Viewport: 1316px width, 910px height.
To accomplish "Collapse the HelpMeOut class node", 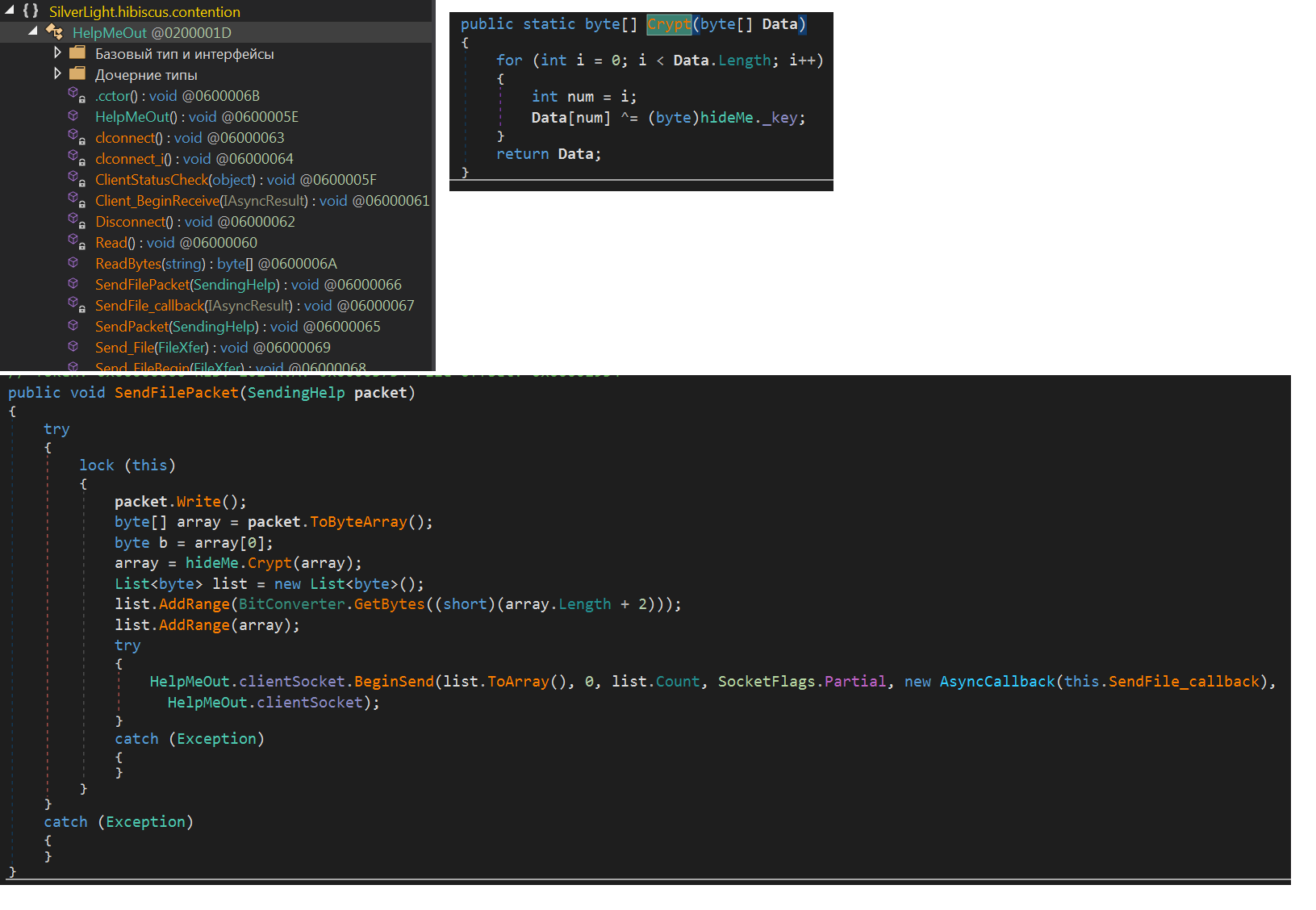I will tap(33, 31).
